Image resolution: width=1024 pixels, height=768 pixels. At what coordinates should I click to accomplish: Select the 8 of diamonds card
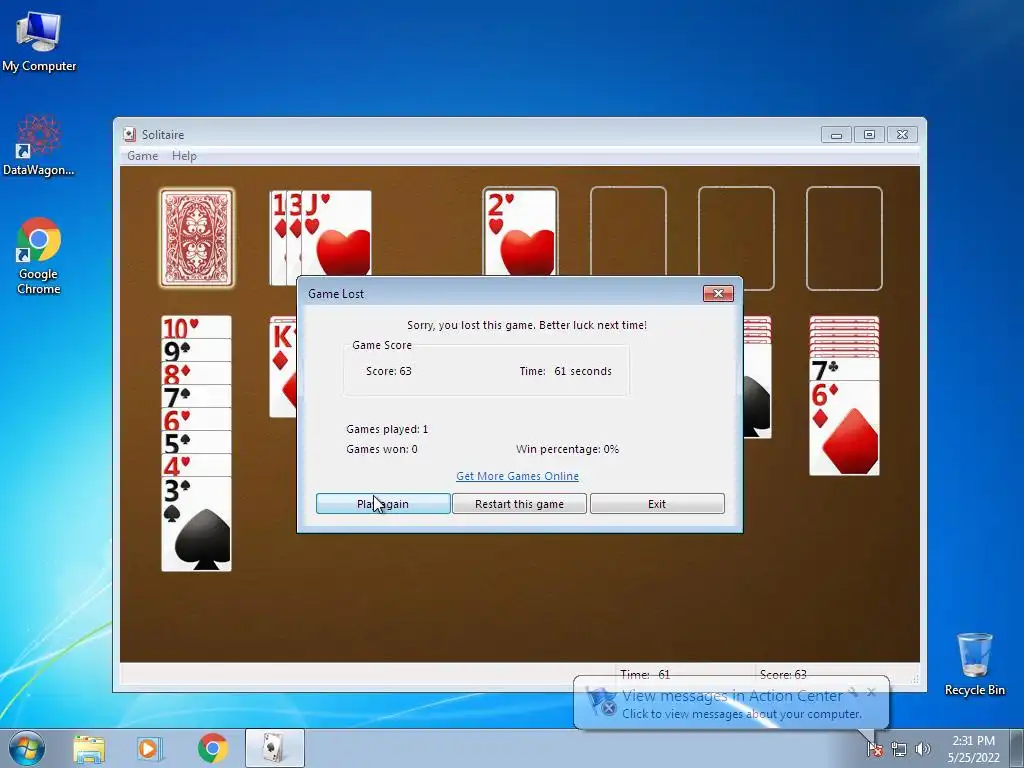tap(196, 373)
